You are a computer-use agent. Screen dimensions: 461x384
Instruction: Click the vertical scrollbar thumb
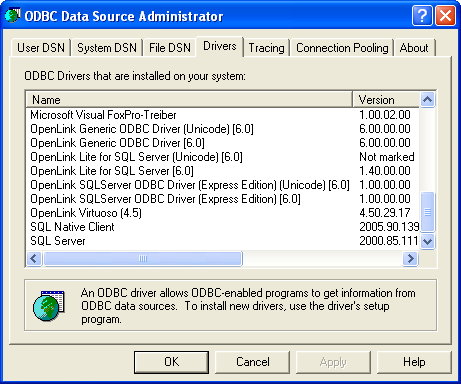[427, 212]
